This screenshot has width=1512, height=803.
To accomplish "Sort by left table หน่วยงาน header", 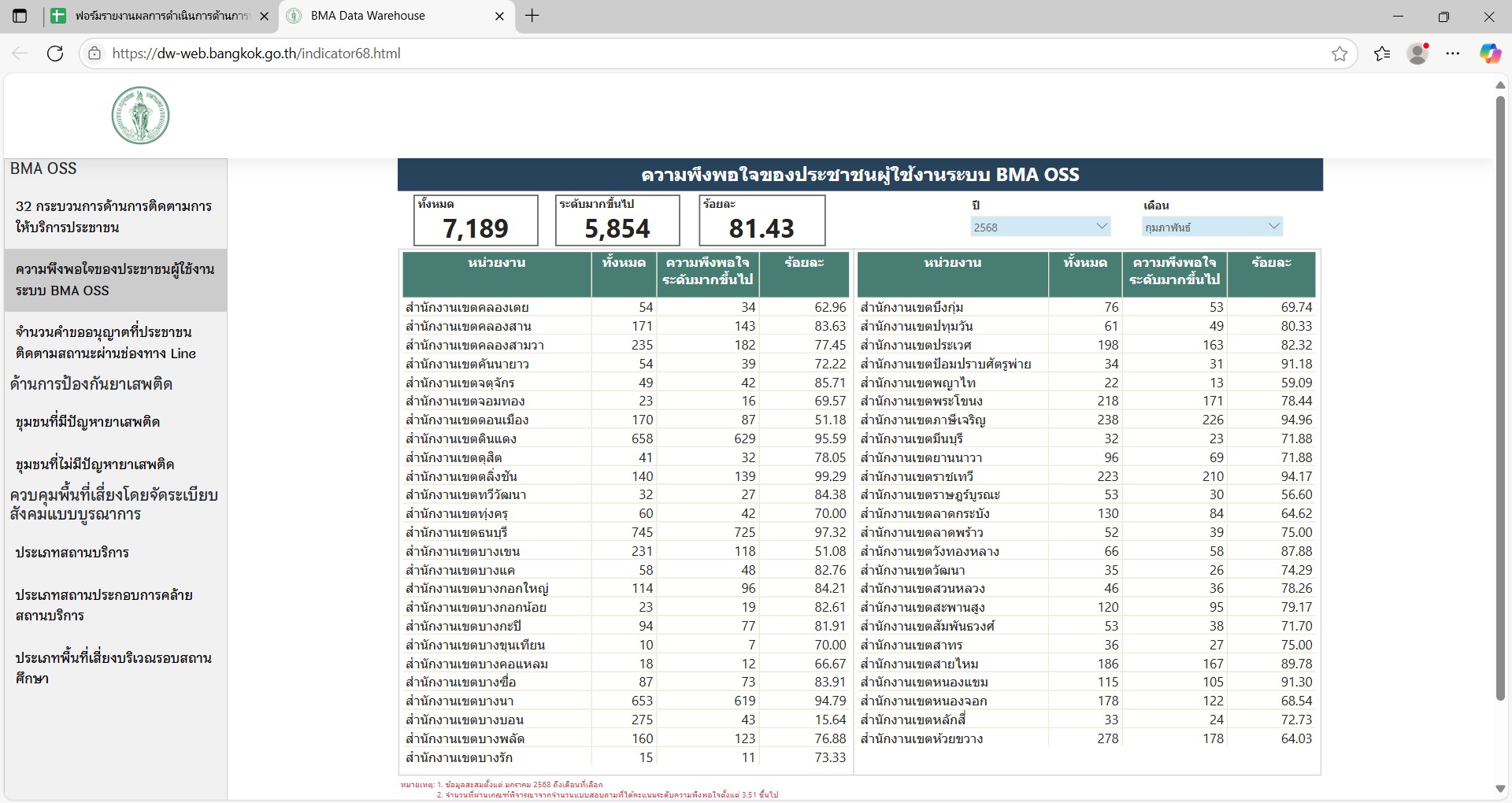I will (497, 274).
